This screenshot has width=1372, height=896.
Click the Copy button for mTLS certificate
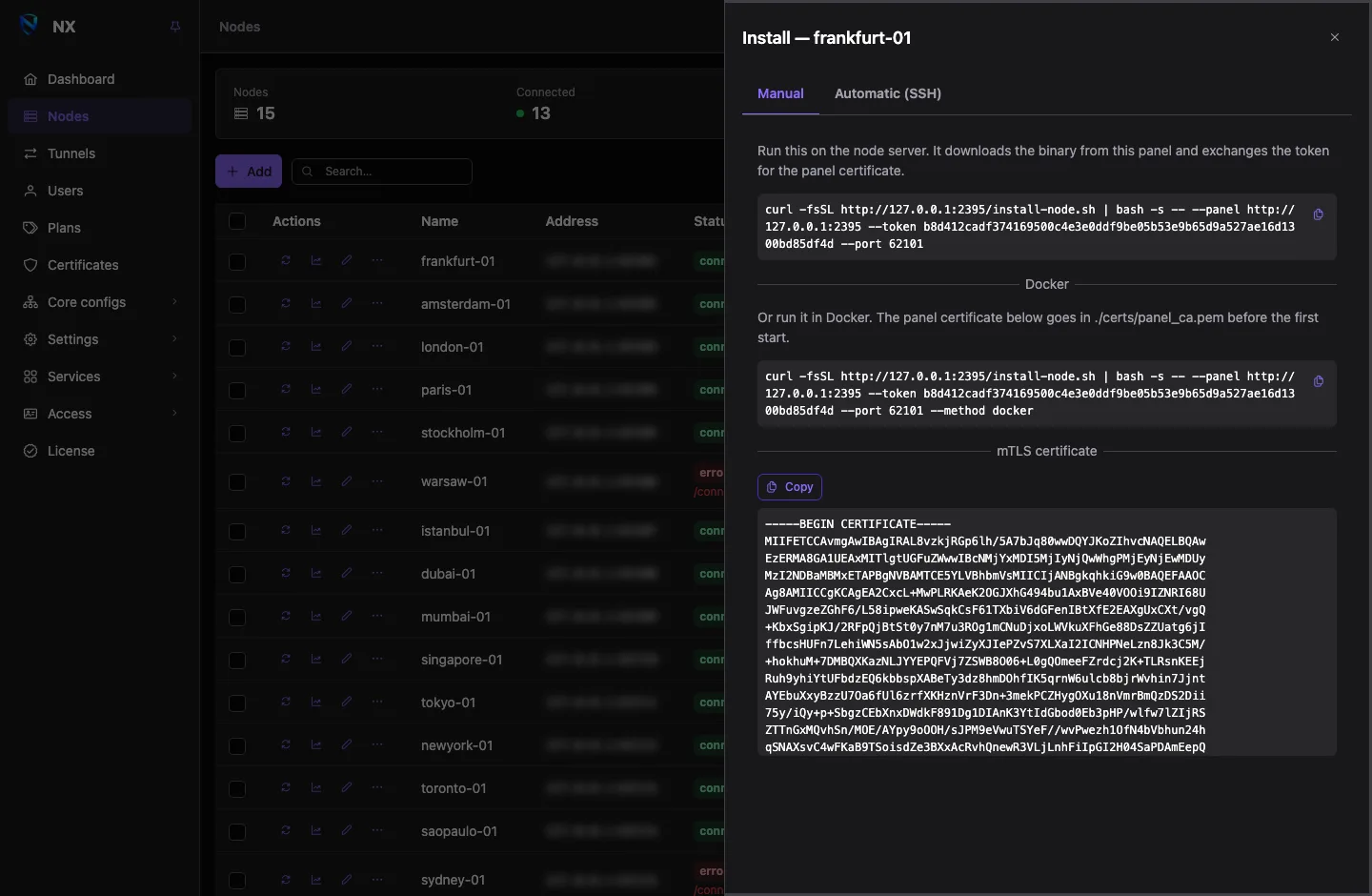[x=790, y=487]
